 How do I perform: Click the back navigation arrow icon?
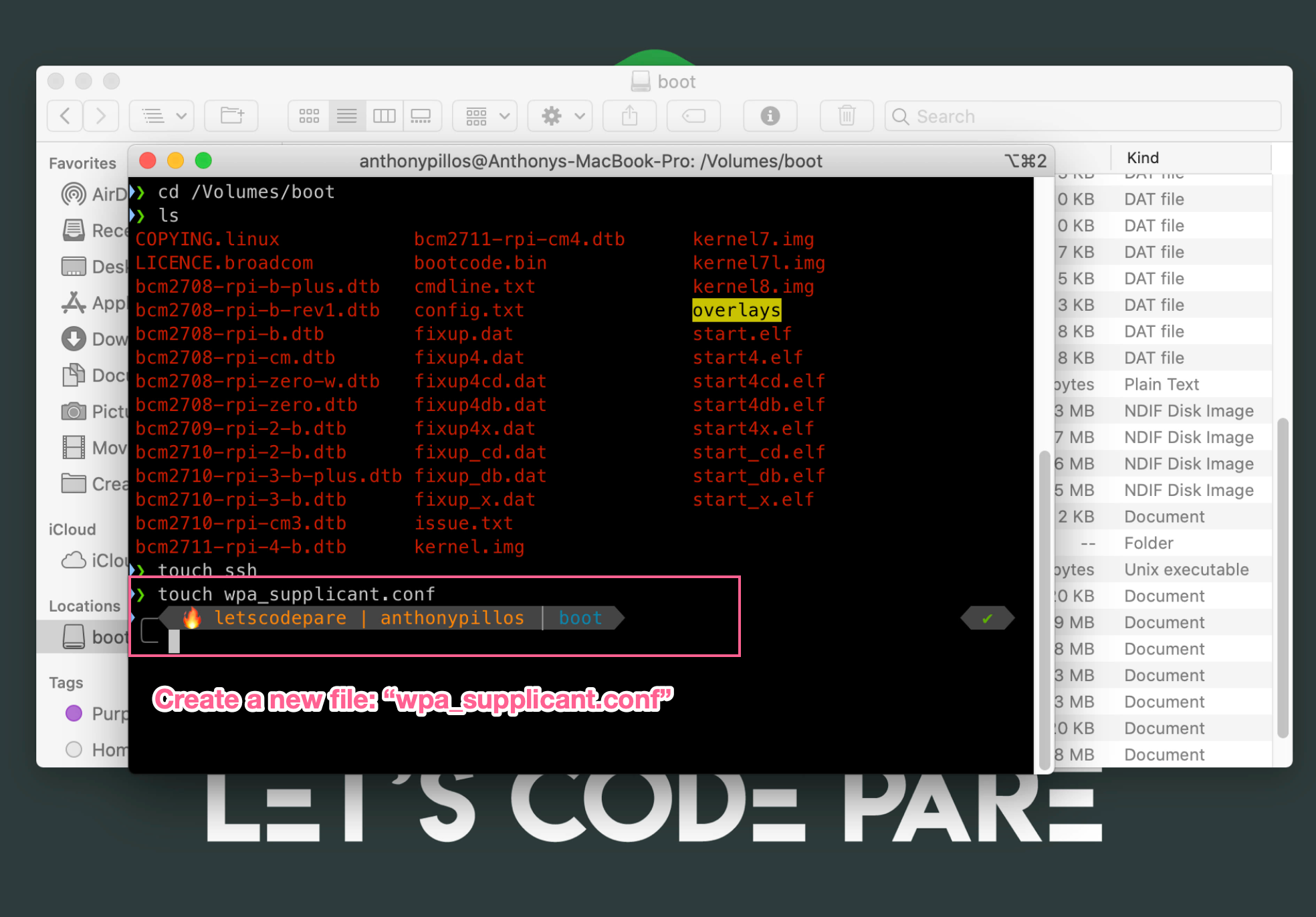[x=67, y=117]
